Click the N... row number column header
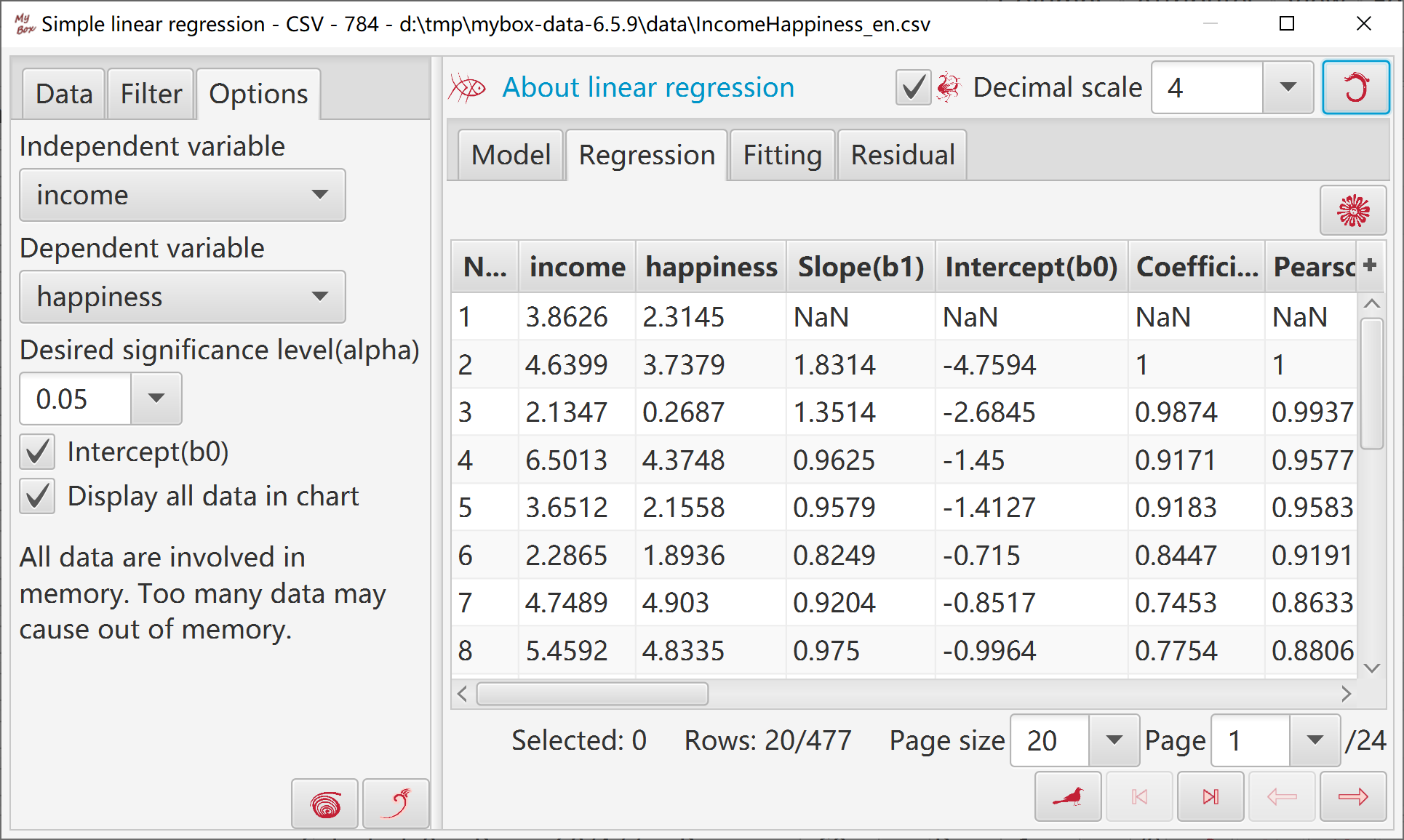The image size is (1404, 840). tap(485, 267)
